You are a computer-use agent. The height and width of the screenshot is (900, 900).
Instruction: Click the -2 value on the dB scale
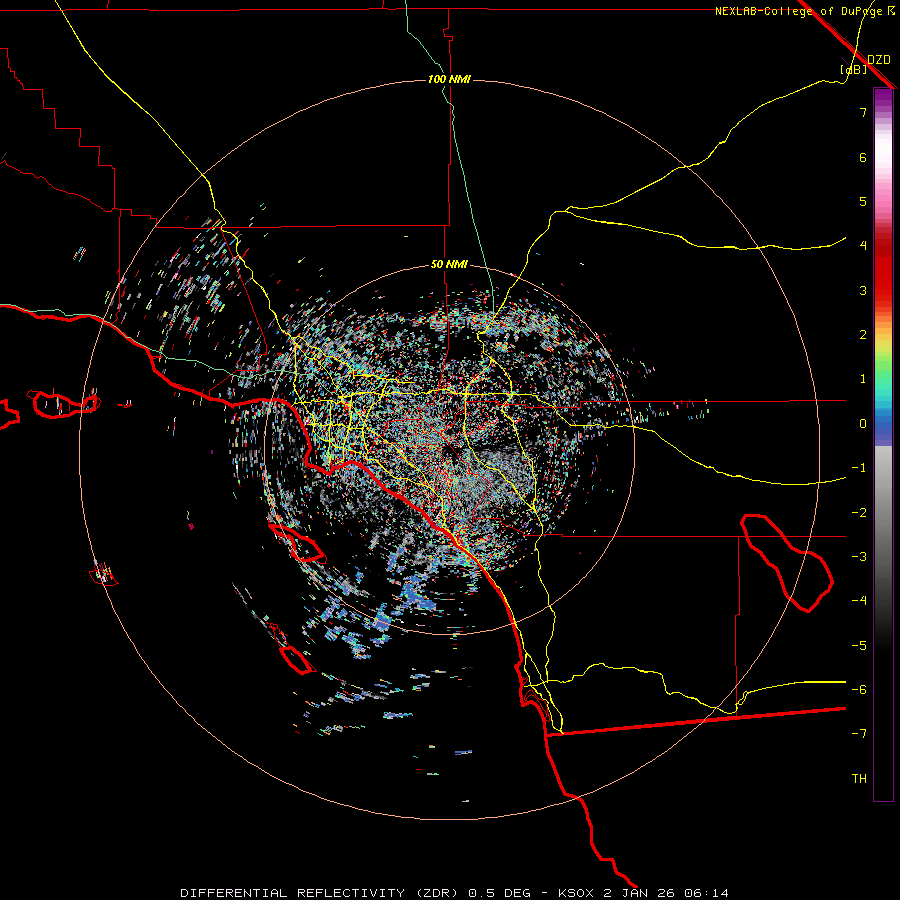(859, 513)
